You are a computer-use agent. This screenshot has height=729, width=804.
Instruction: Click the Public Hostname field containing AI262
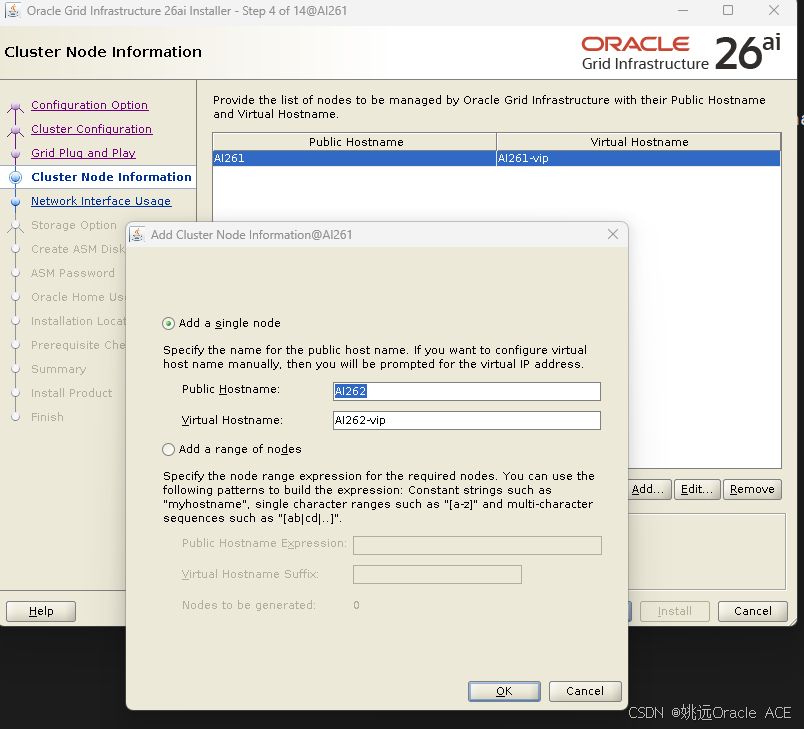point(467,391)
